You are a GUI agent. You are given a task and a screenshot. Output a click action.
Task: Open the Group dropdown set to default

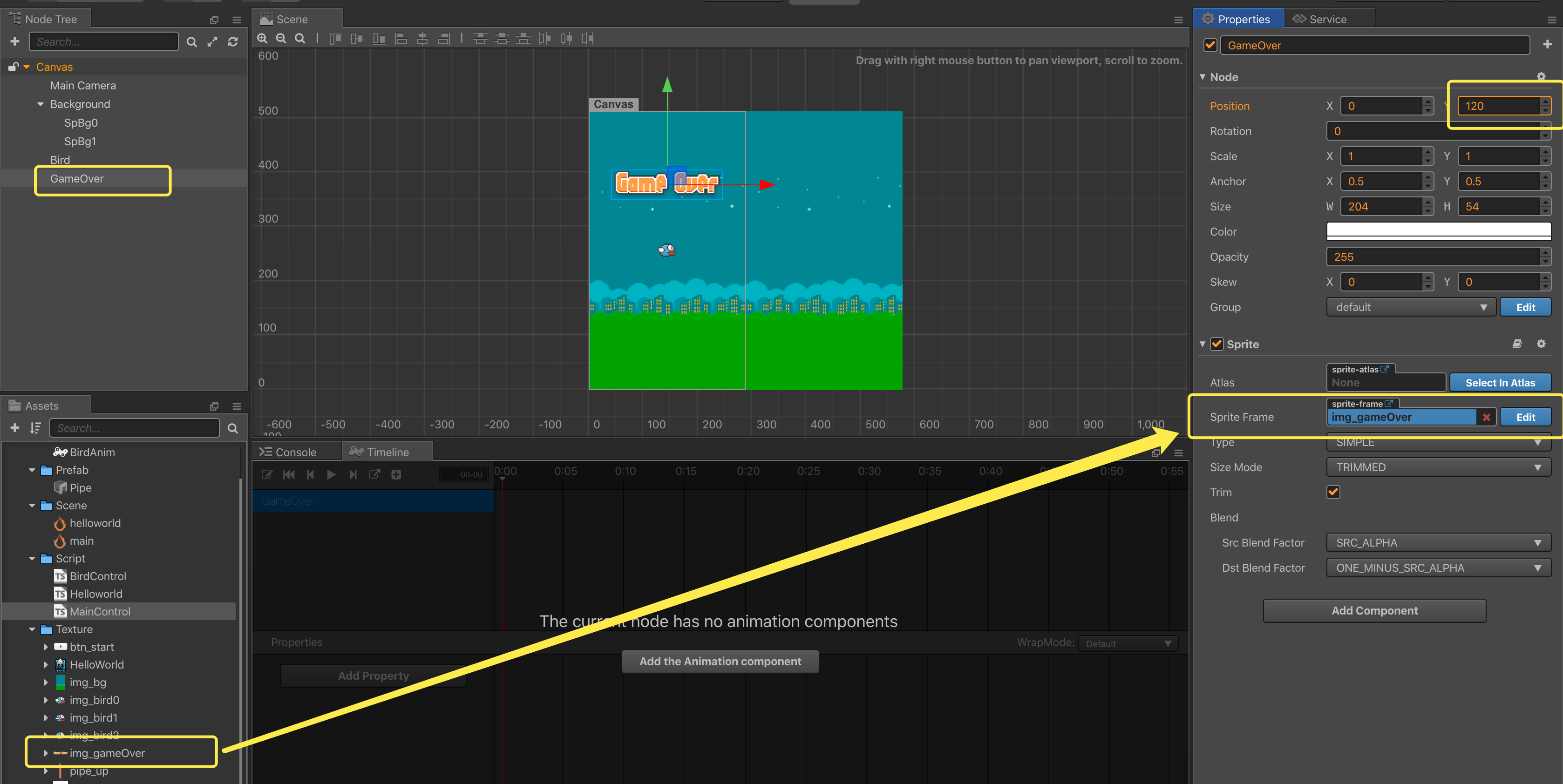tap(1411, 307)
